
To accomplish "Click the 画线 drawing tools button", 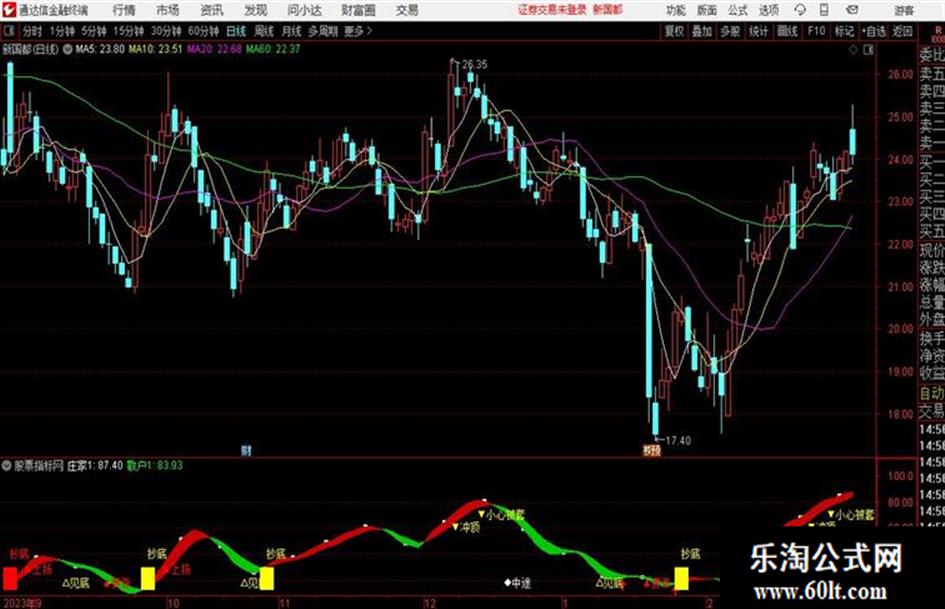I will [x=787, y=31].
